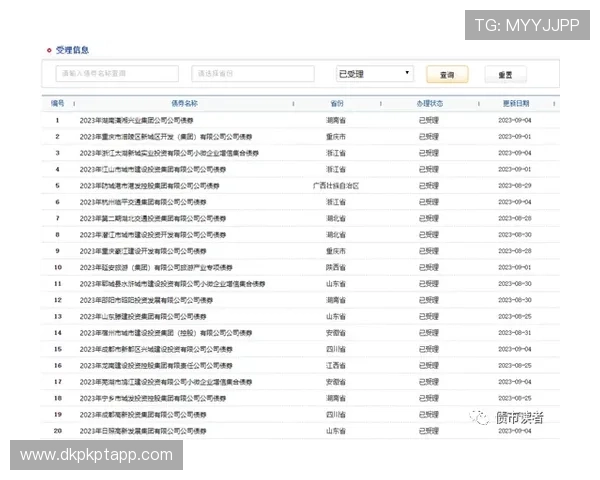Open row 12 bond name in 湖南省

point(146,300)
